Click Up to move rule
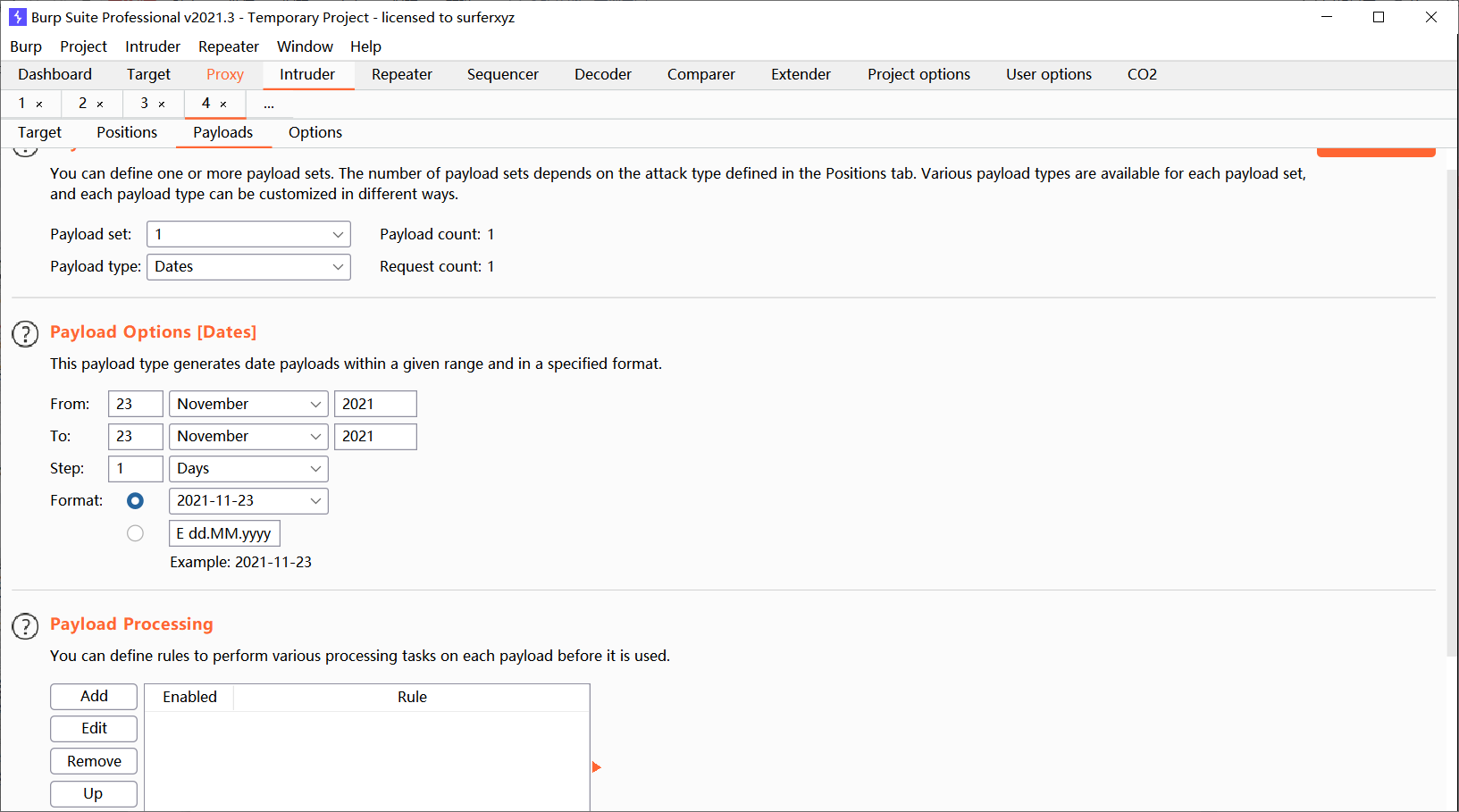The image size is (1459, 812). click(94, 794)
